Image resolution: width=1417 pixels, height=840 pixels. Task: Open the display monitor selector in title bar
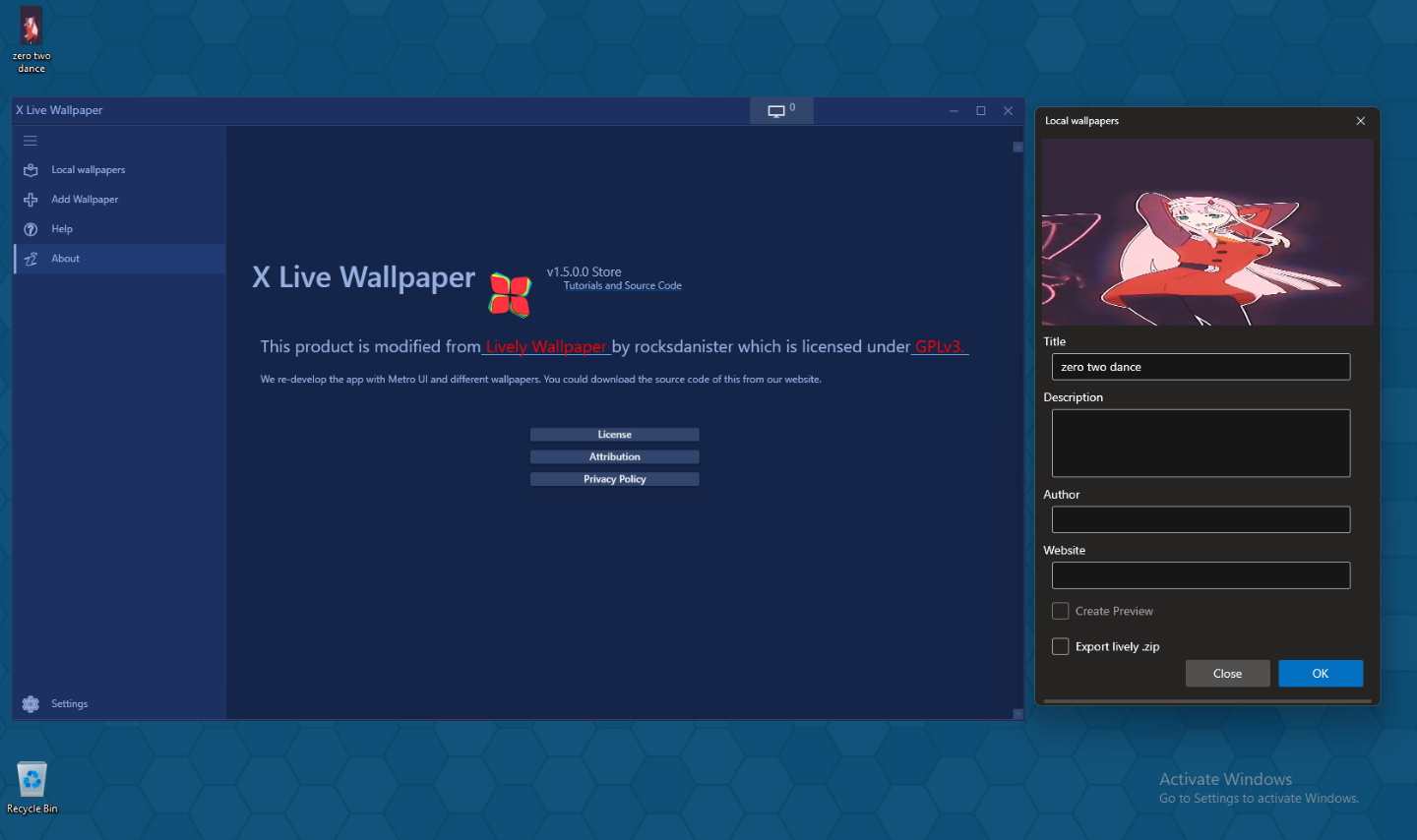coord(781,110)
